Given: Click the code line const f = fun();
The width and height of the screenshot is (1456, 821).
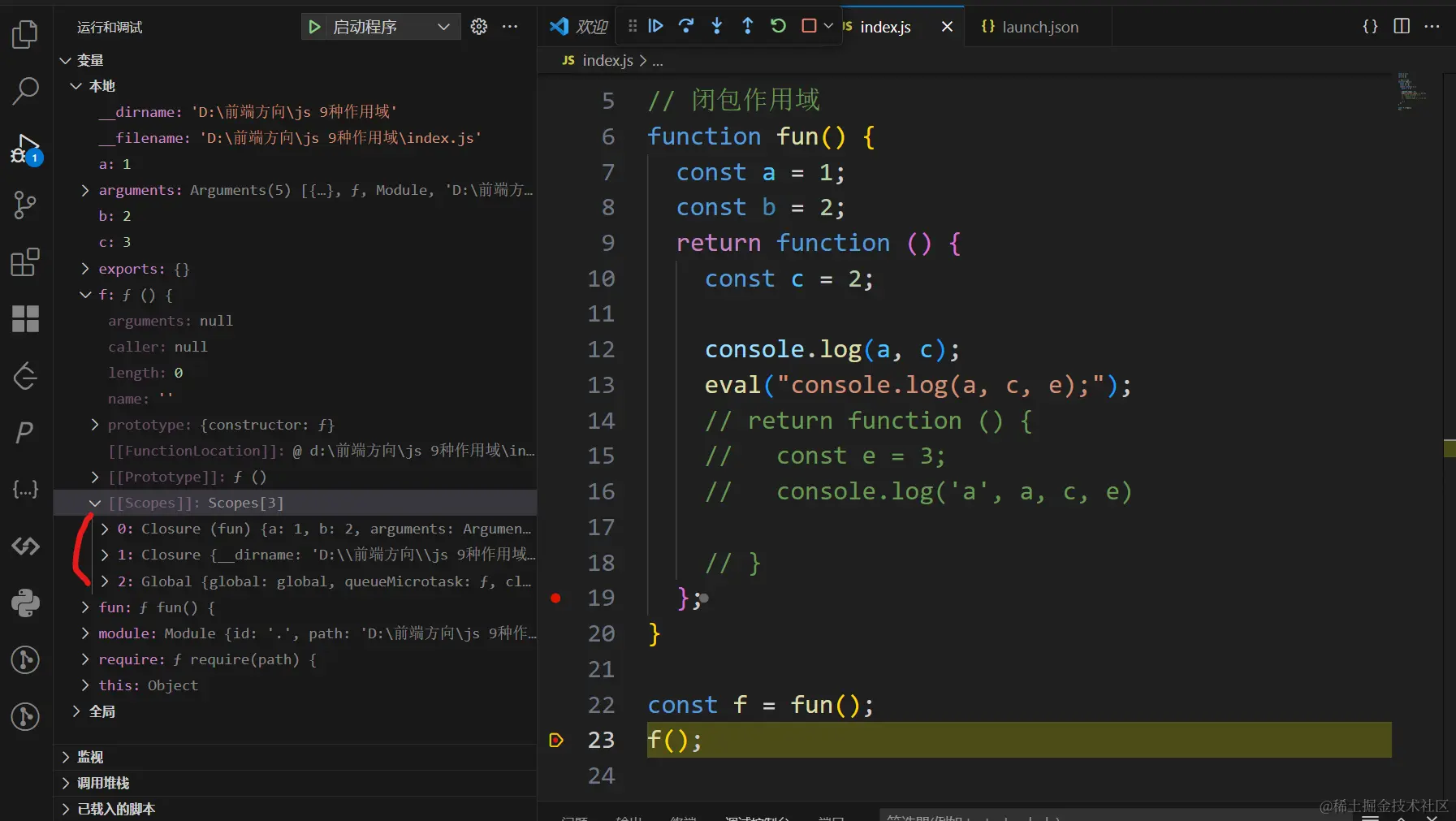Looking at the screenshot, I should coord(760,705).
